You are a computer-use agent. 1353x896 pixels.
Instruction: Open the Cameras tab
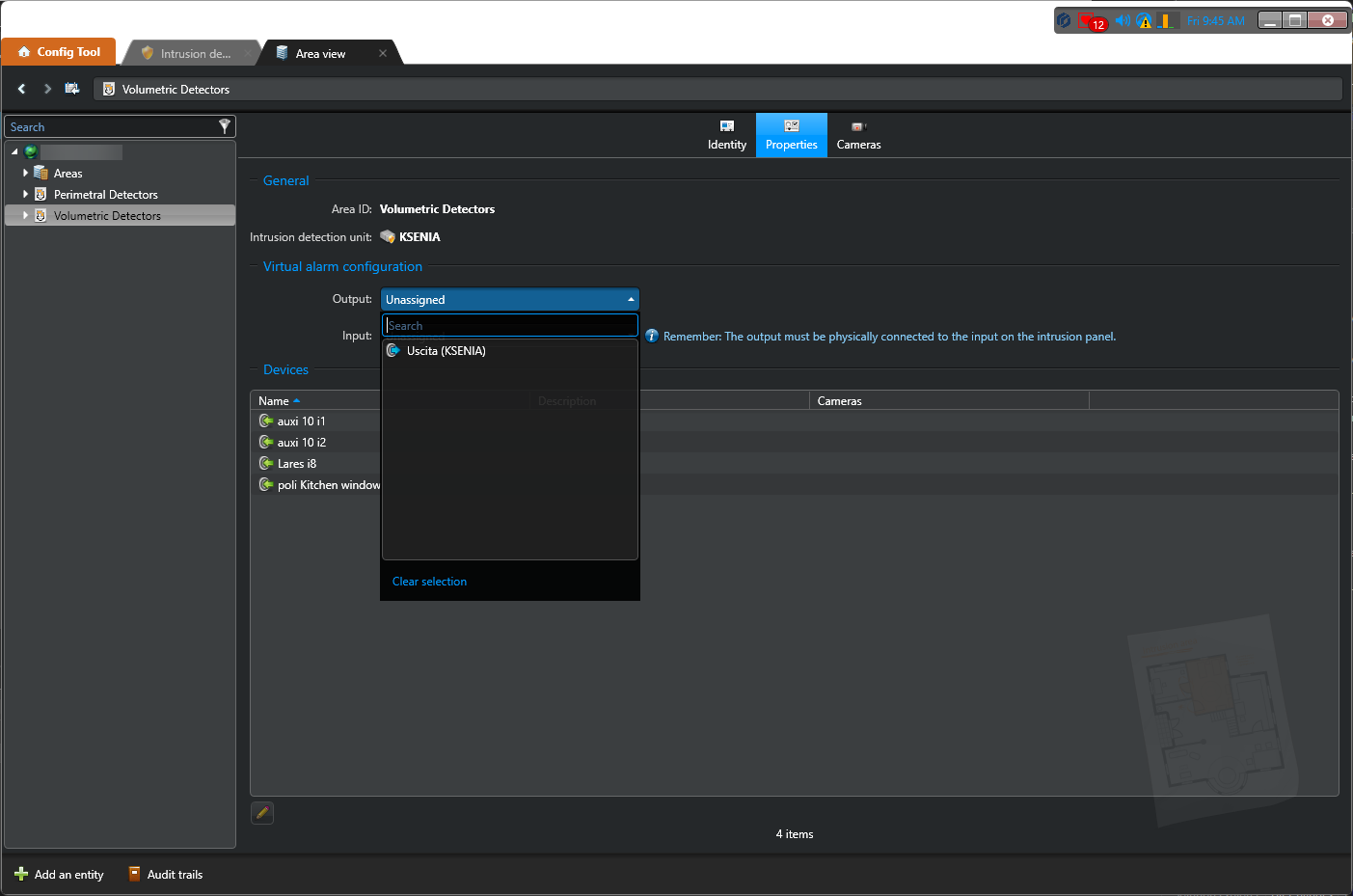point(858,135)
